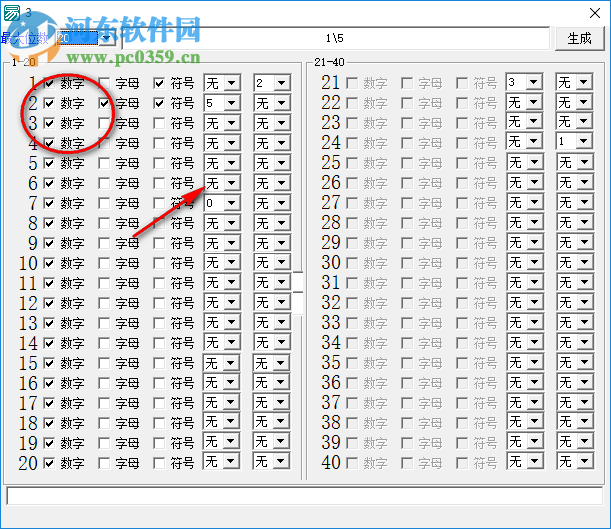611x529 pixels.
Task: Uncheck 数字 checkbox in row 10
Action: [x=49, y=263]
